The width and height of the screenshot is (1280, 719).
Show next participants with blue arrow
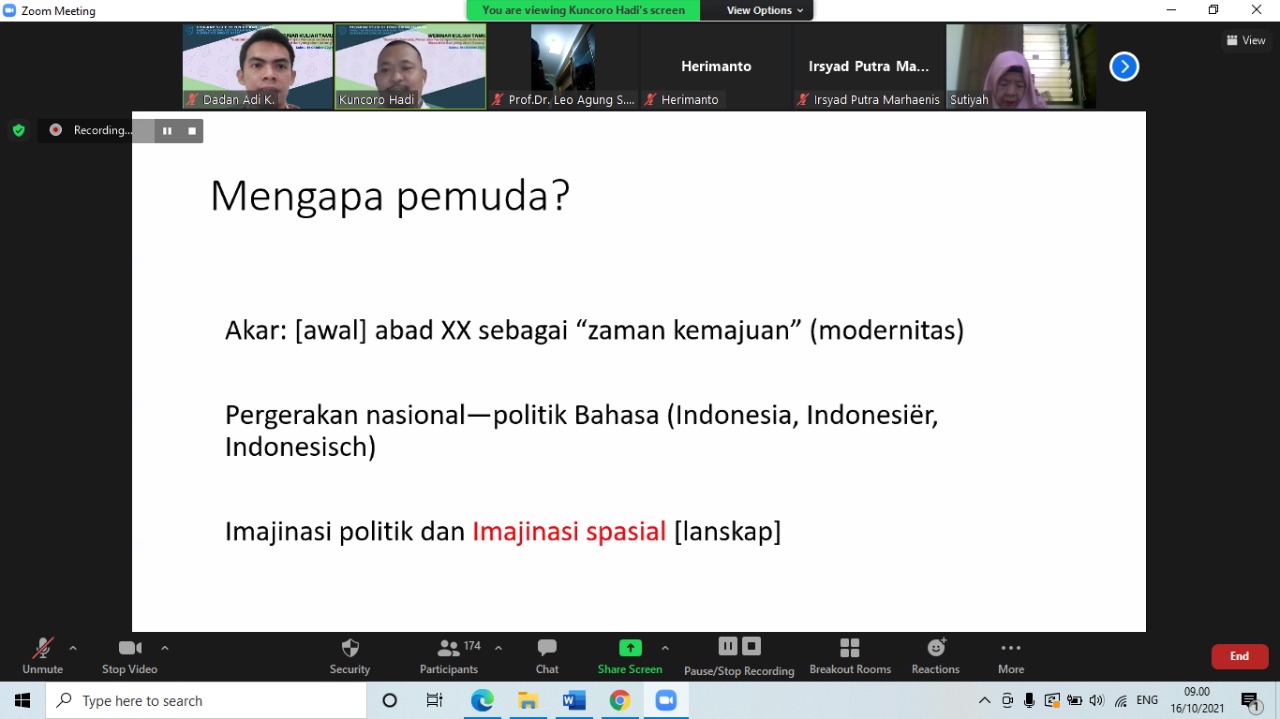[x=1124, y=67]
